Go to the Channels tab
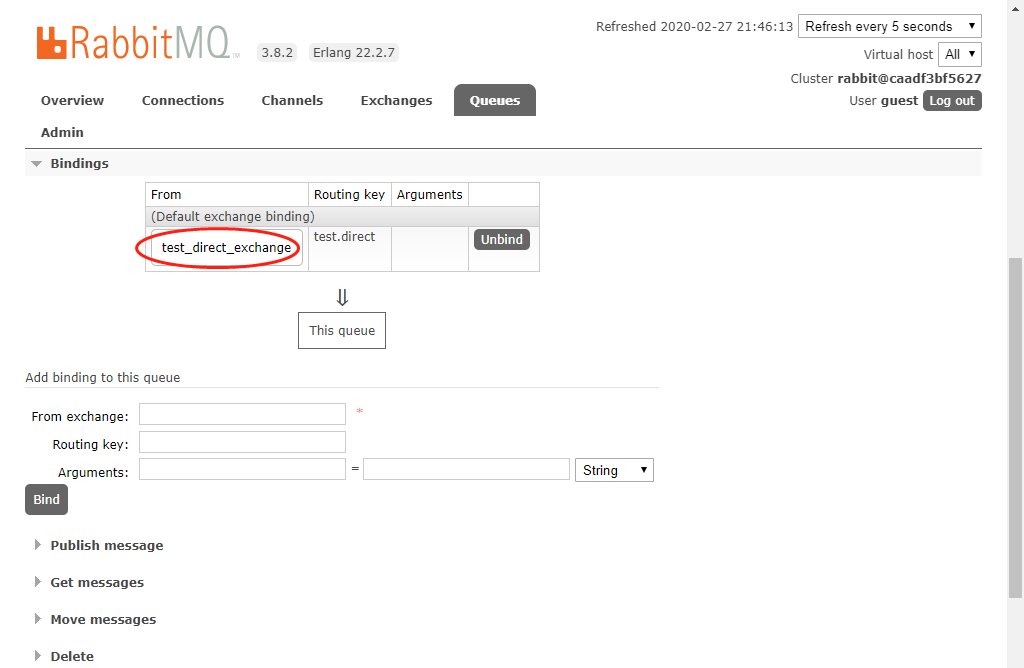The height and width of the screenshot is (668, 1024). (x=292, y=101)
